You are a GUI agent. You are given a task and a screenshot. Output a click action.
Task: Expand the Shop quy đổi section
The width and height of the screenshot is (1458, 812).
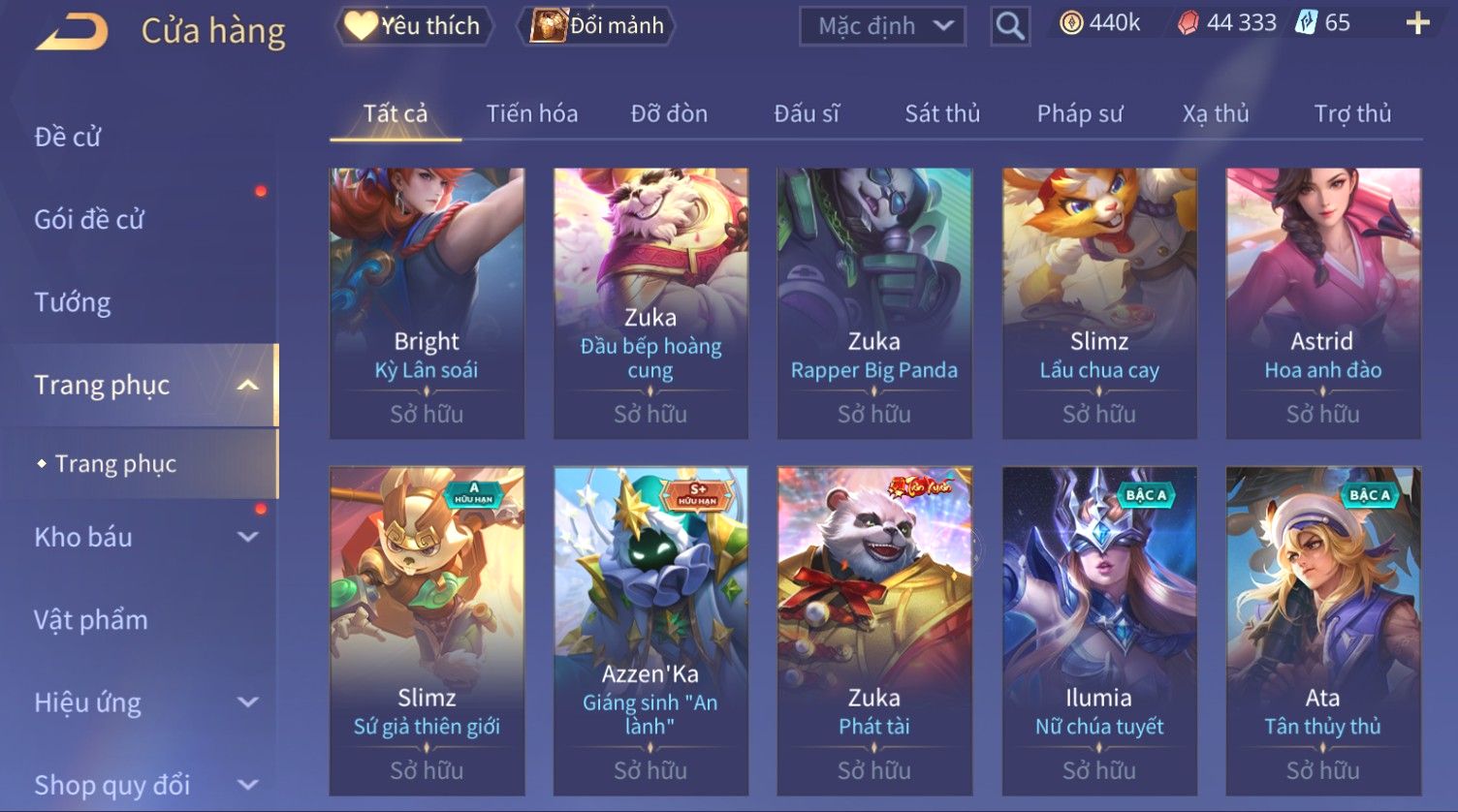click(x=248, y=785)
